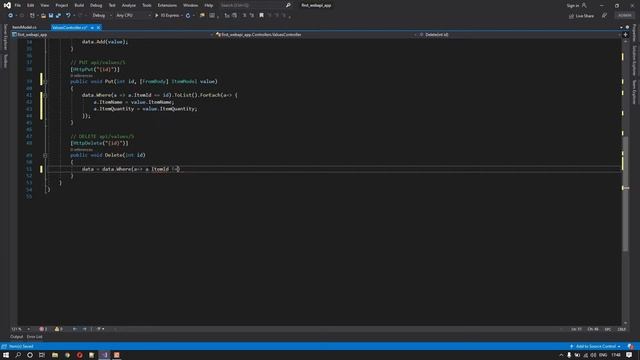Screen dimensions: 640x360
Task: Open the Any CPU platform dropdown
Action: (133, 16)
